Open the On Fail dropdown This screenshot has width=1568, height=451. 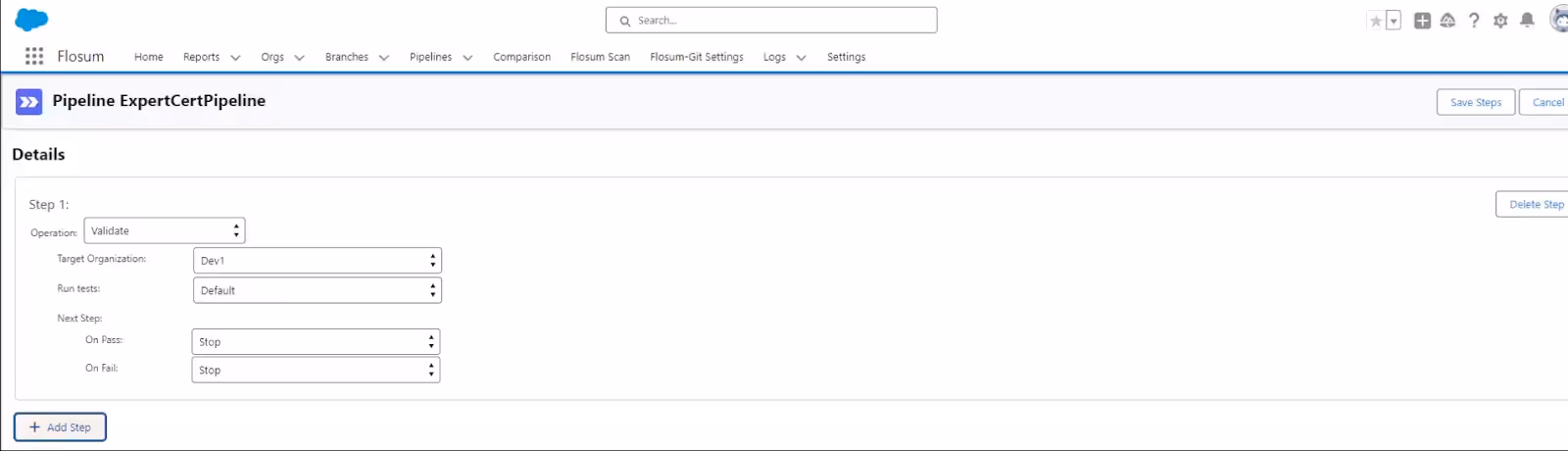[x=316, y=370]
